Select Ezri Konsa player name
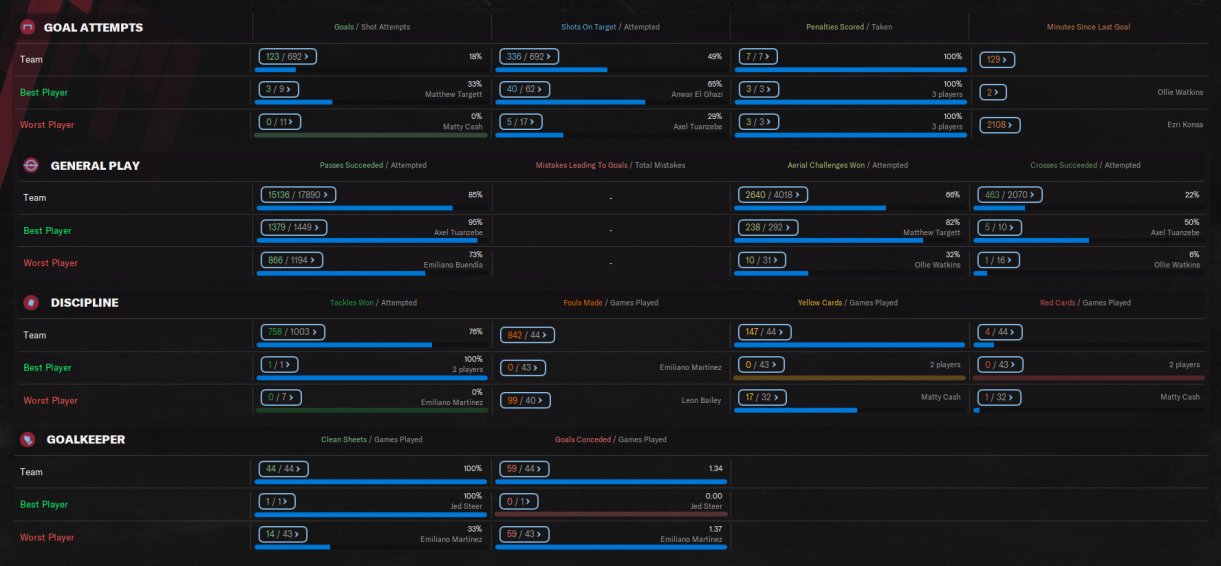This screenshot has width=1221, height=566. pyautogui.click(x=1183, y=125)
